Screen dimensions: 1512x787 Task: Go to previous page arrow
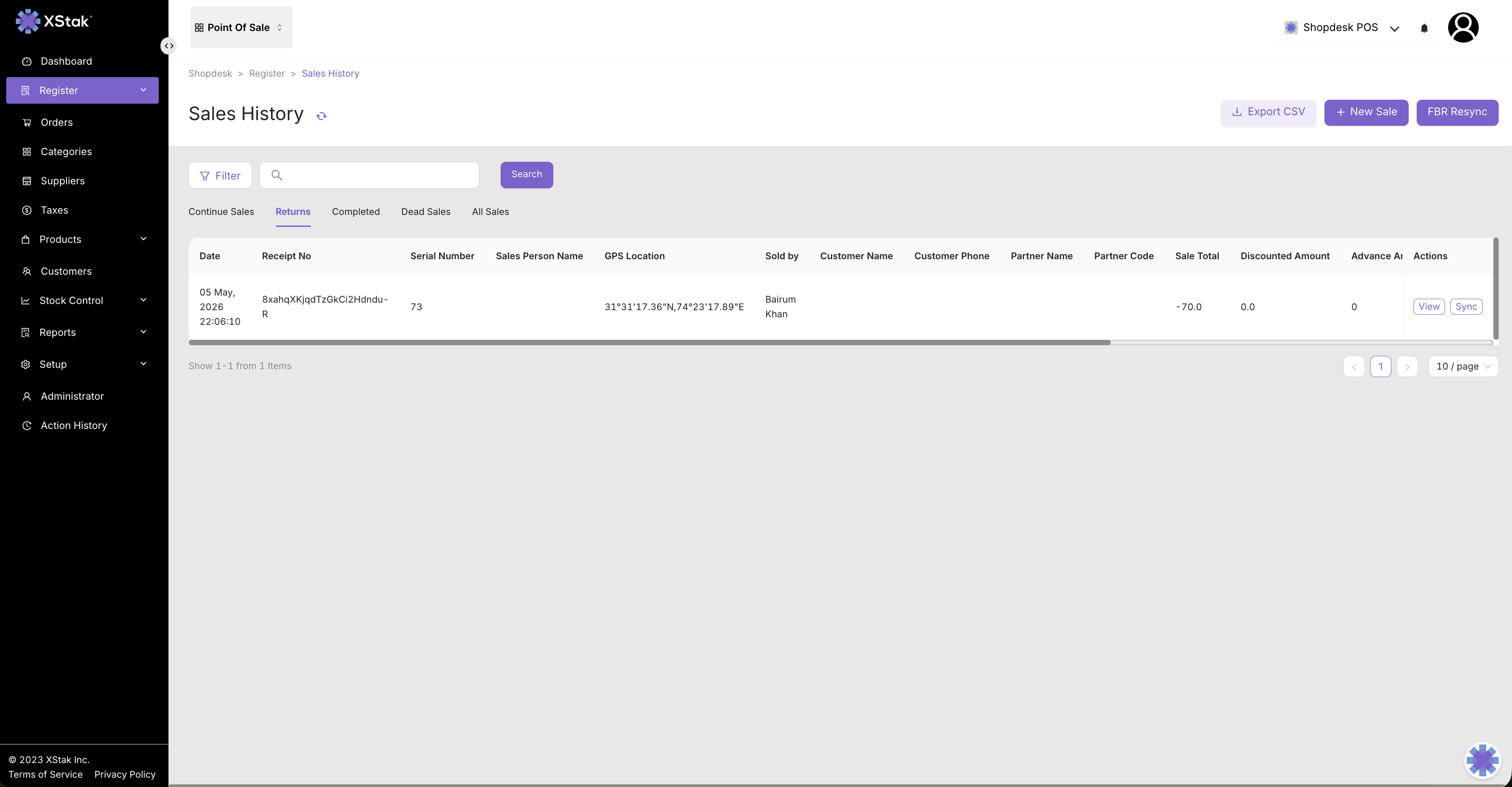pyautogui.click(x=1354, y=366)
